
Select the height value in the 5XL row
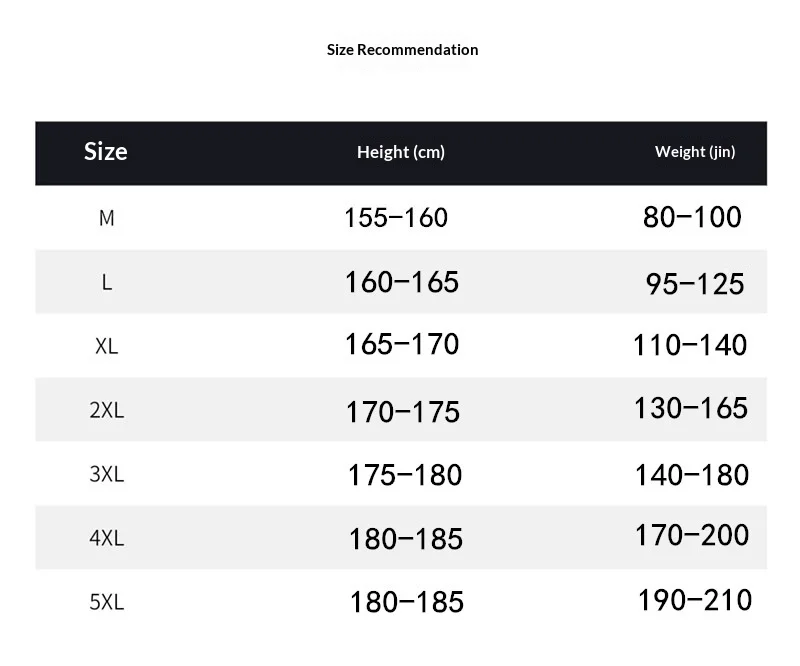coord(406,602)
